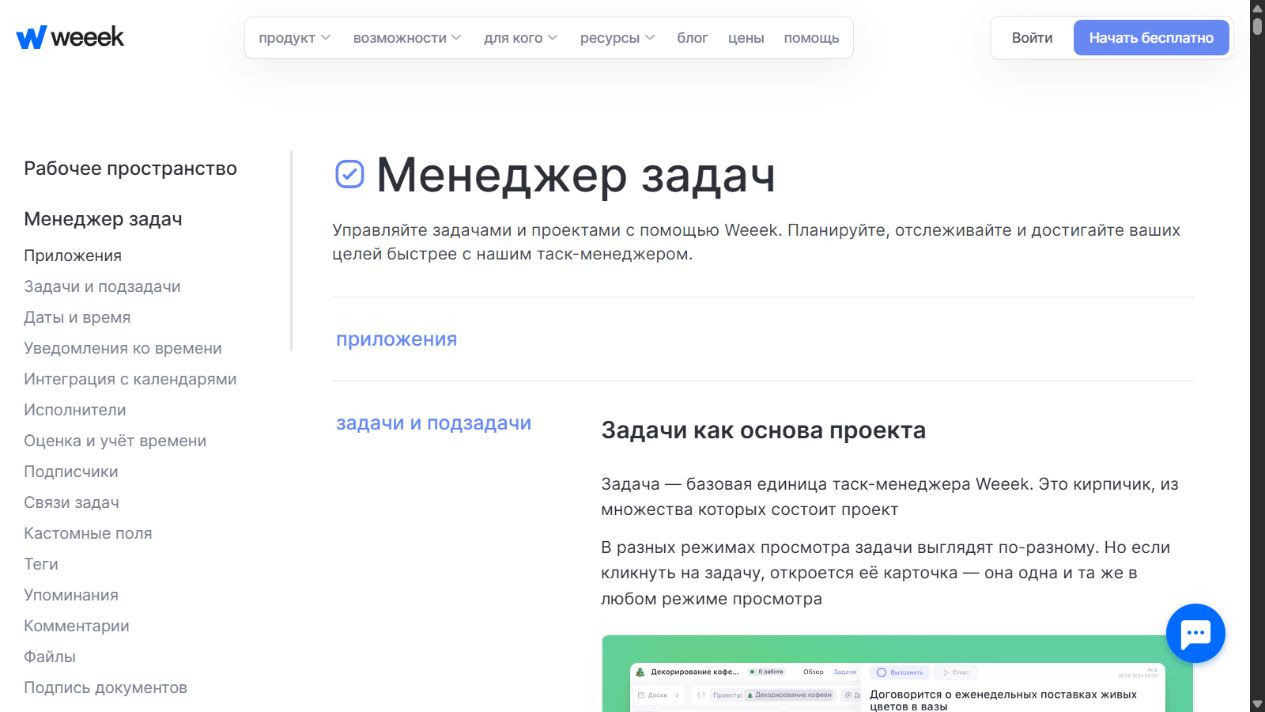Viewport: 1265px width, 712px height.
Task: Click the Начать бесплатно button
Action: (x=1151, y=38)
